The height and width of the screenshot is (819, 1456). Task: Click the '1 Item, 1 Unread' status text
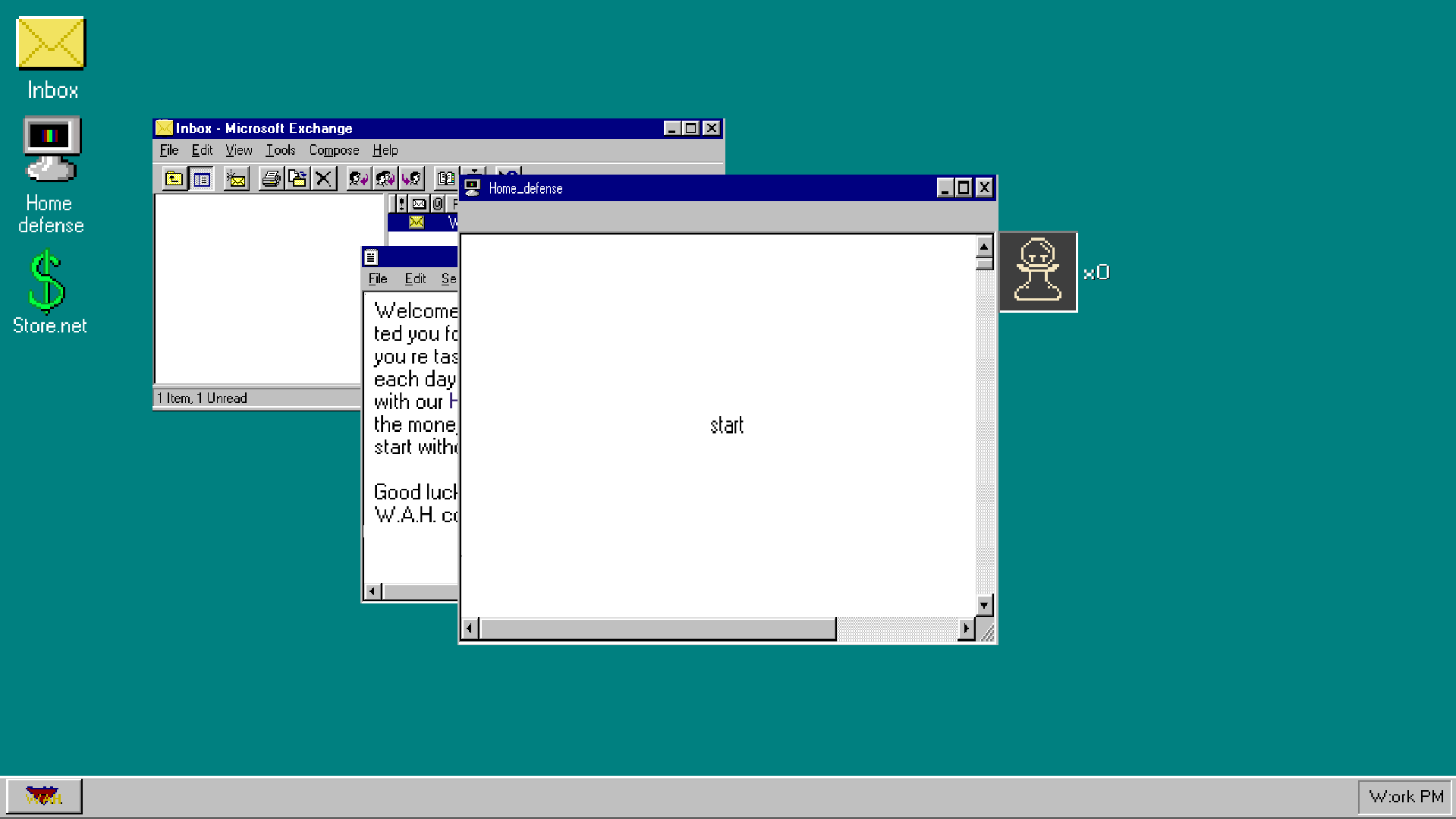(x=202, y=398)
